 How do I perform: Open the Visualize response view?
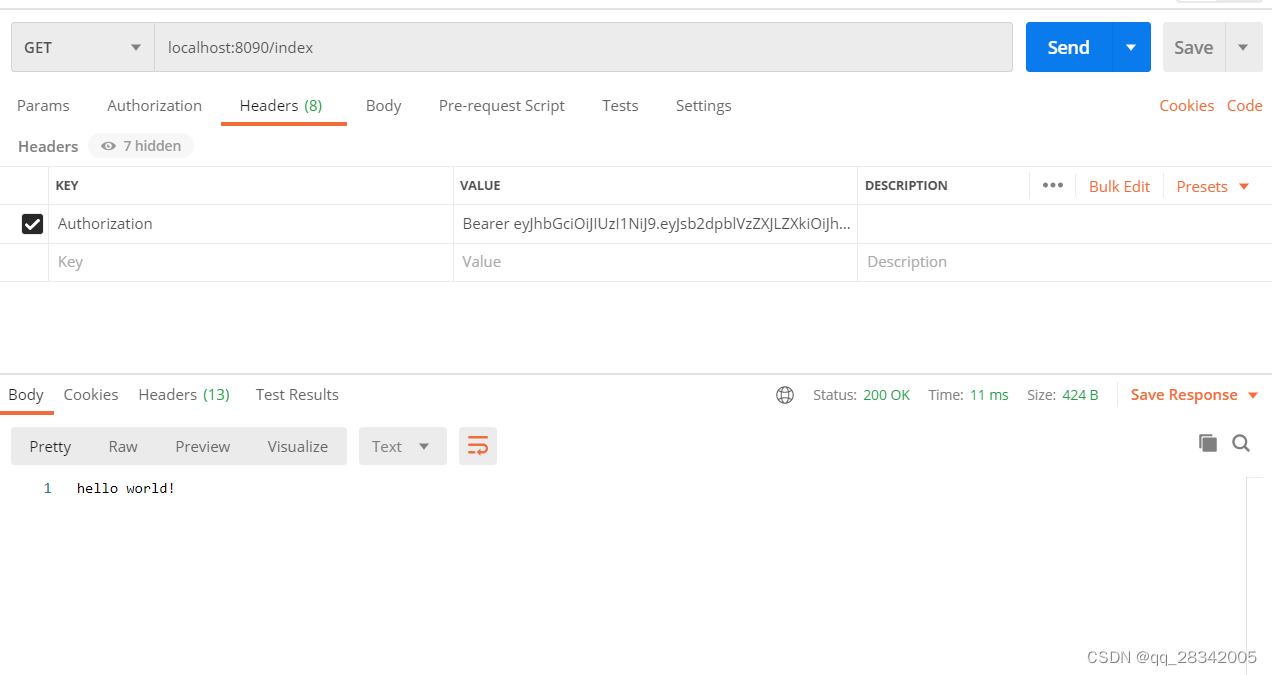click(298, 446)
